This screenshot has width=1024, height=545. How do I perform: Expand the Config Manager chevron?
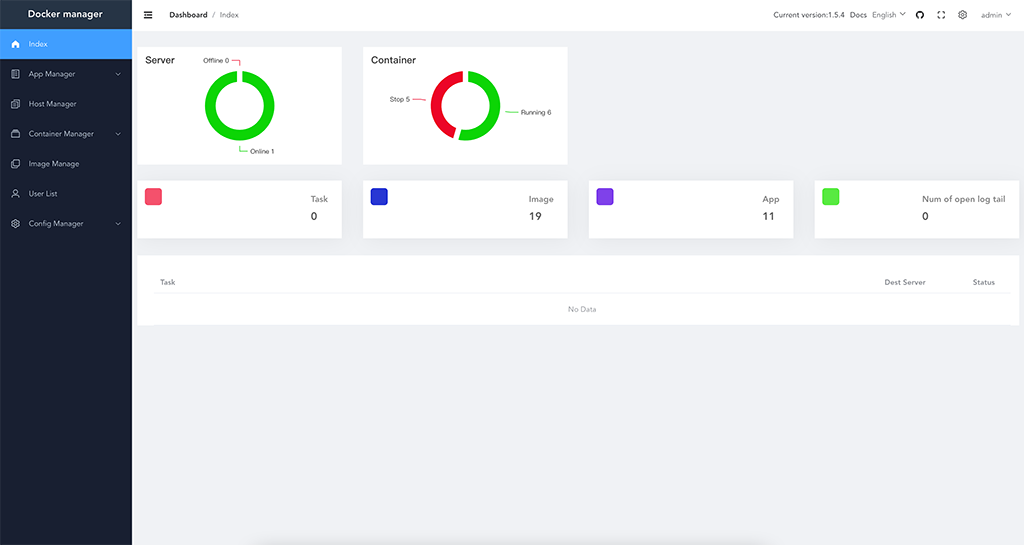coord(118,223)
